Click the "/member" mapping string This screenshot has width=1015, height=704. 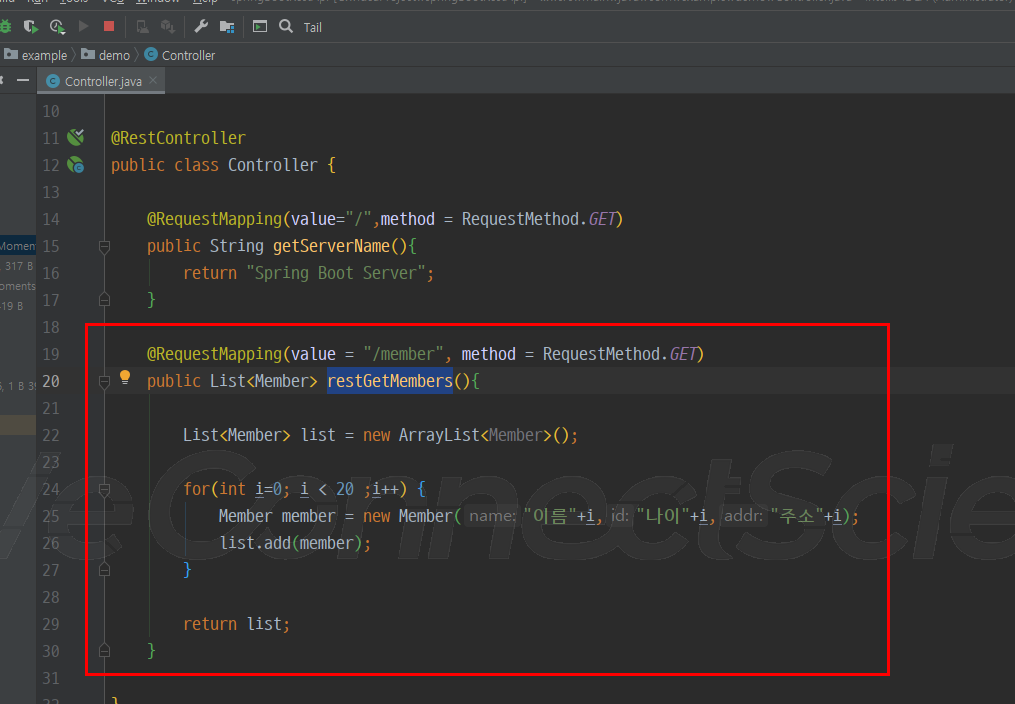pyautogui.click(x=403, y=354)
